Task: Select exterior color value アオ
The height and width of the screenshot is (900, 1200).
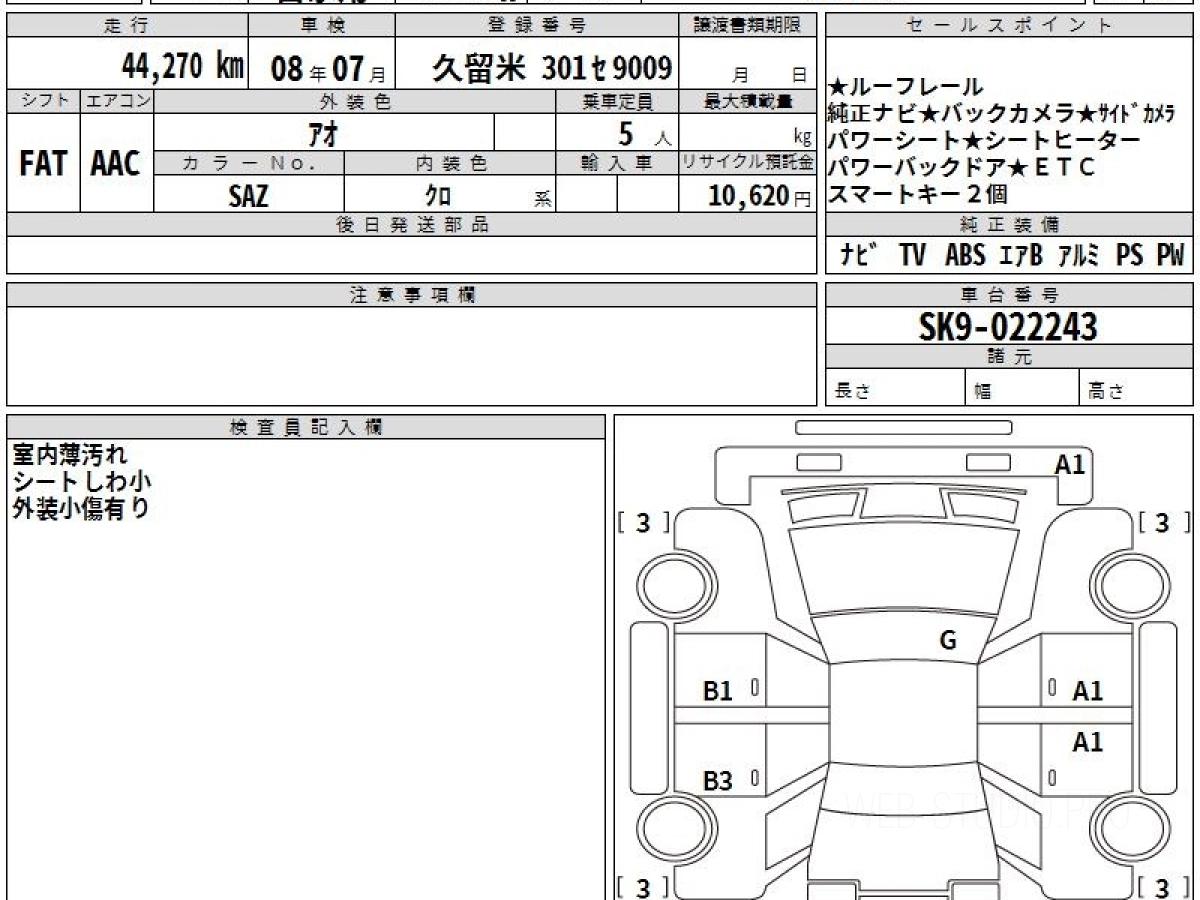Action: (x=324, y=133)
